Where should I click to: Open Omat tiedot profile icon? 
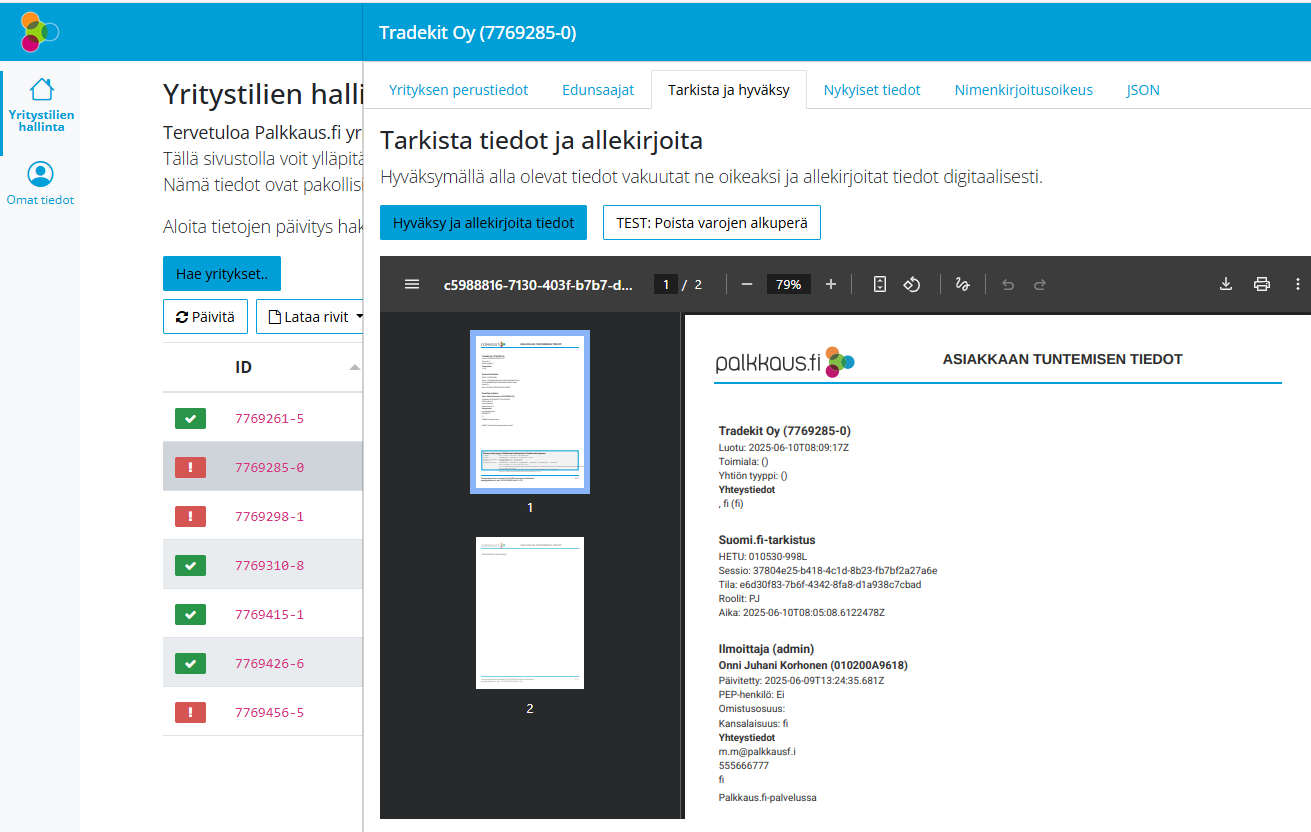[x=40, y=175]
